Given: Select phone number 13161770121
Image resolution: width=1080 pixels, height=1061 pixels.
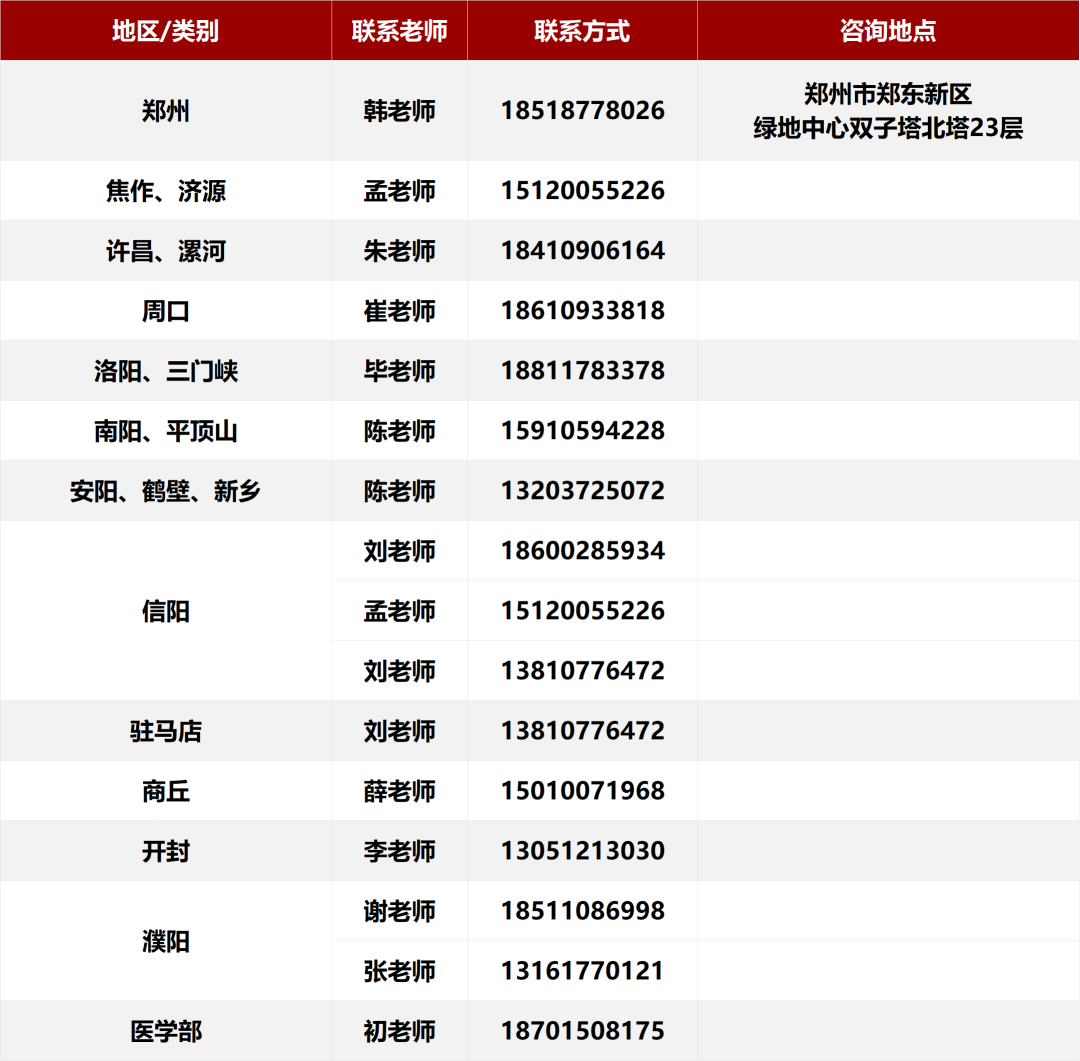Looking at the screenshot, I should (x=583, y=971).
